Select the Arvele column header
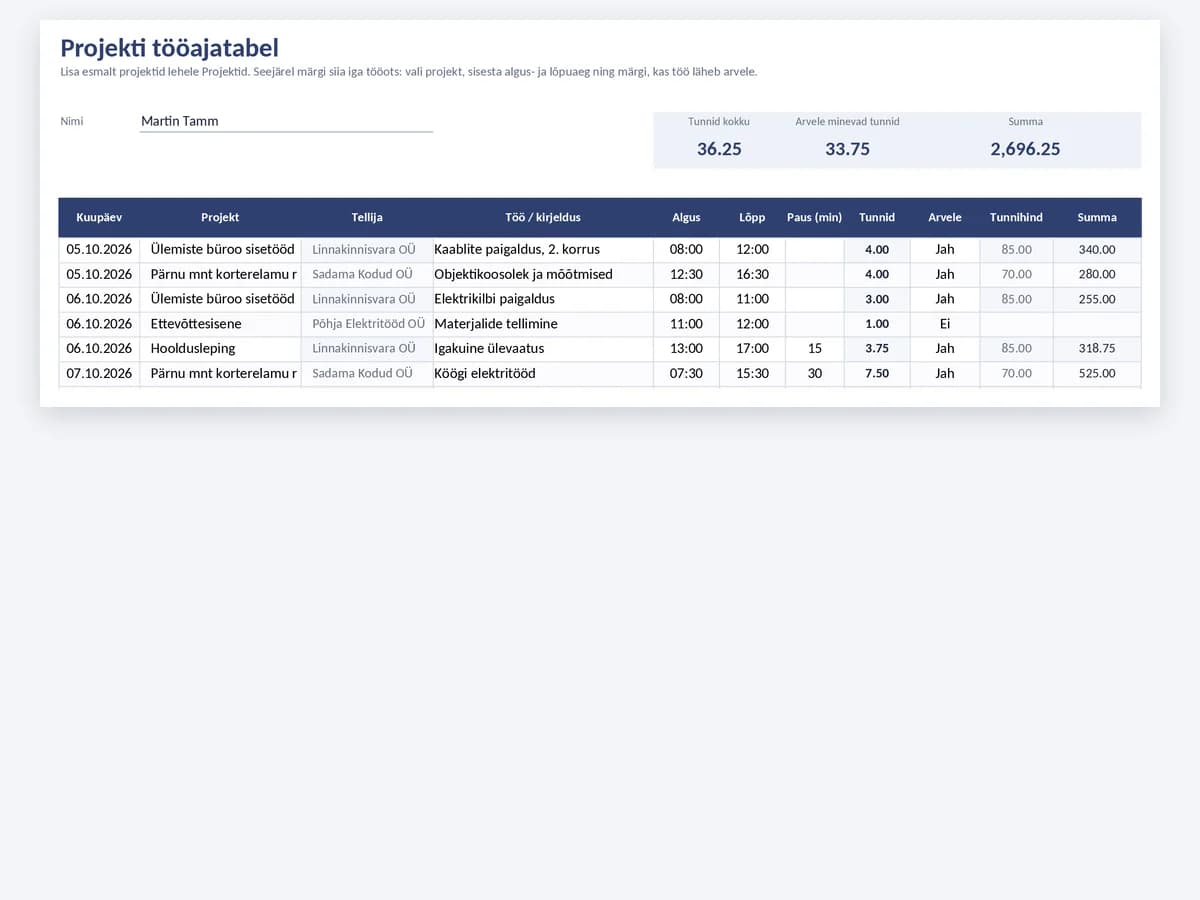 [945, 217]
